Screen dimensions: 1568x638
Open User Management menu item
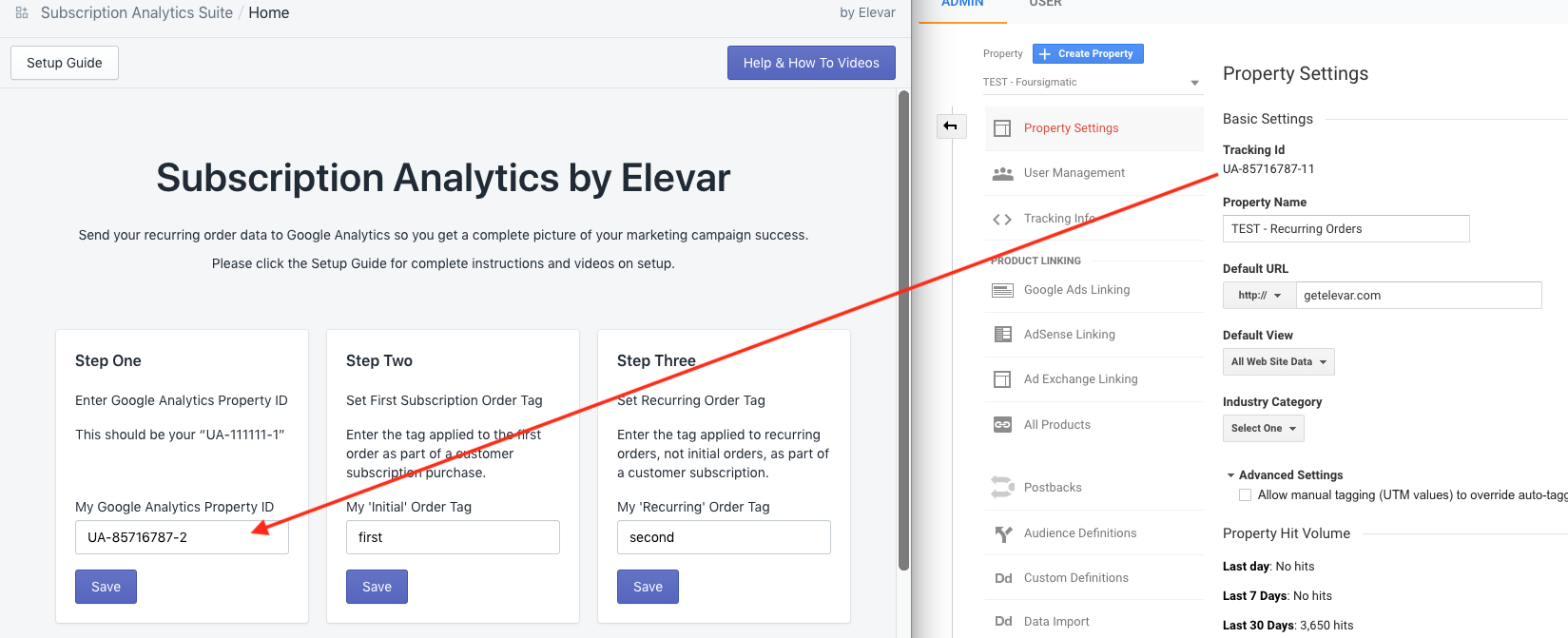pyautogui.click(x=1094, y=173)
